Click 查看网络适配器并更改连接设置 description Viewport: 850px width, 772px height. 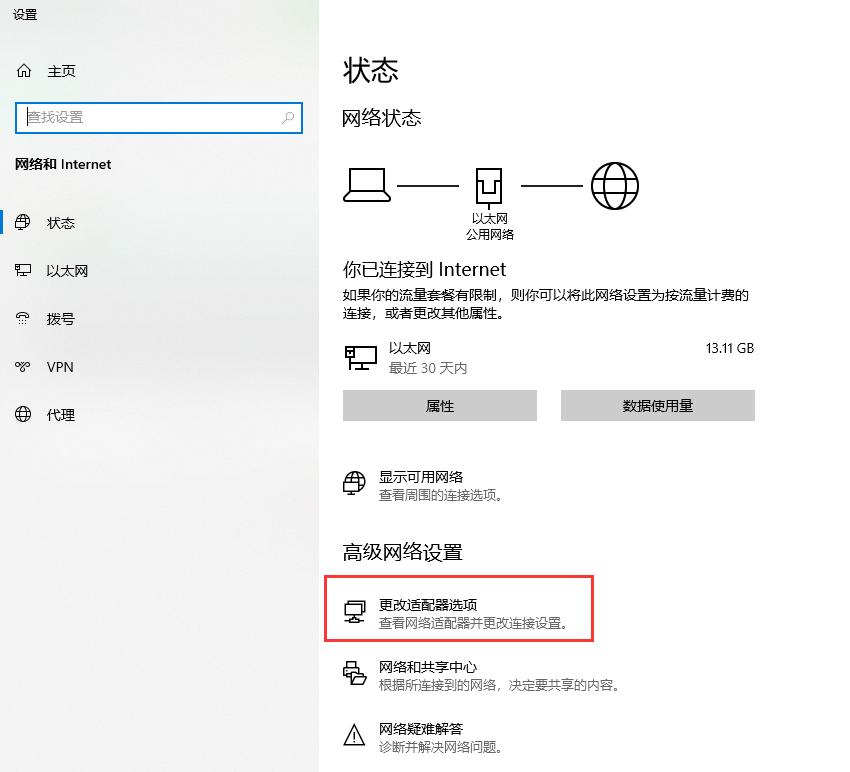pyautogui.click(x=474, y=623)
